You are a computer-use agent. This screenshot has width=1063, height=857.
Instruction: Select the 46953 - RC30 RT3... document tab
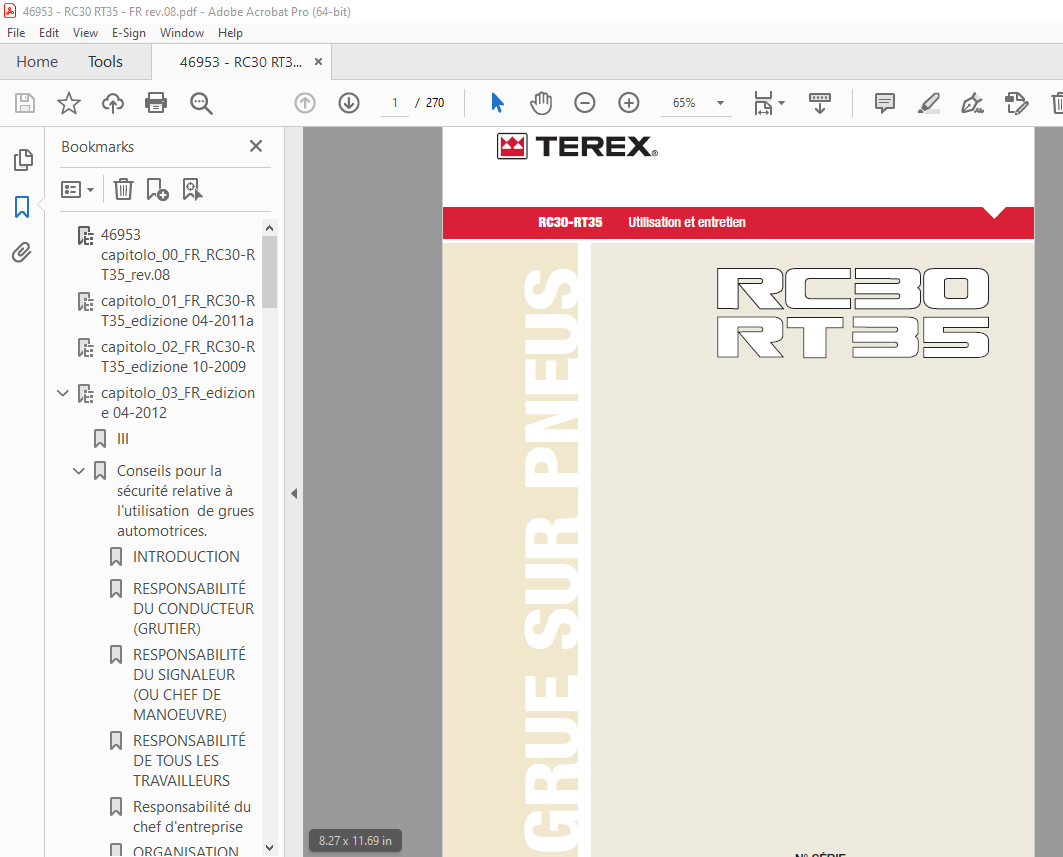tap(241, 62)
